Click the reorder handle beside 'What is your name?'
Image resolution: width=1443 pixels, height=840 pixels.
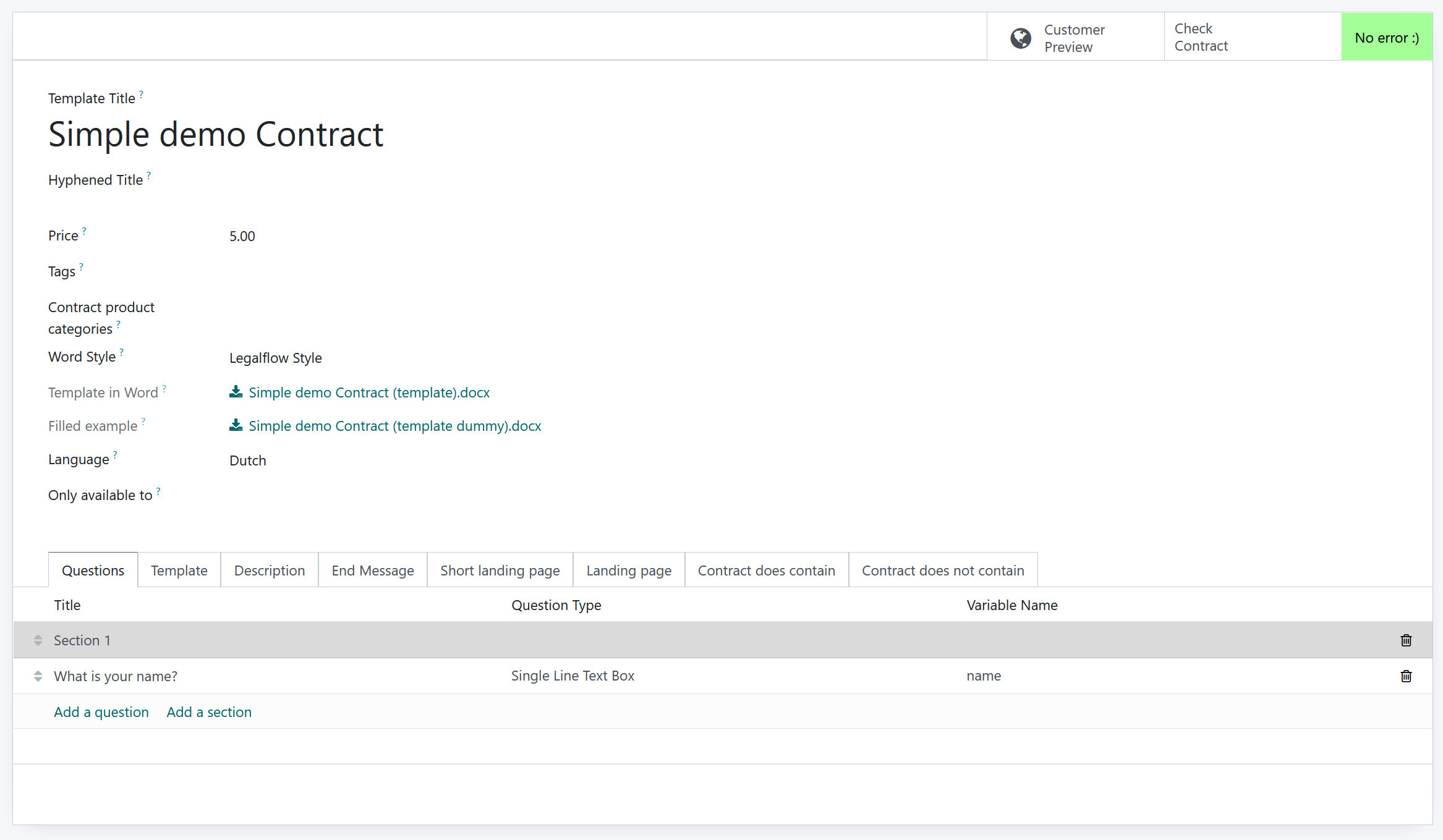(x=38, y=676)
